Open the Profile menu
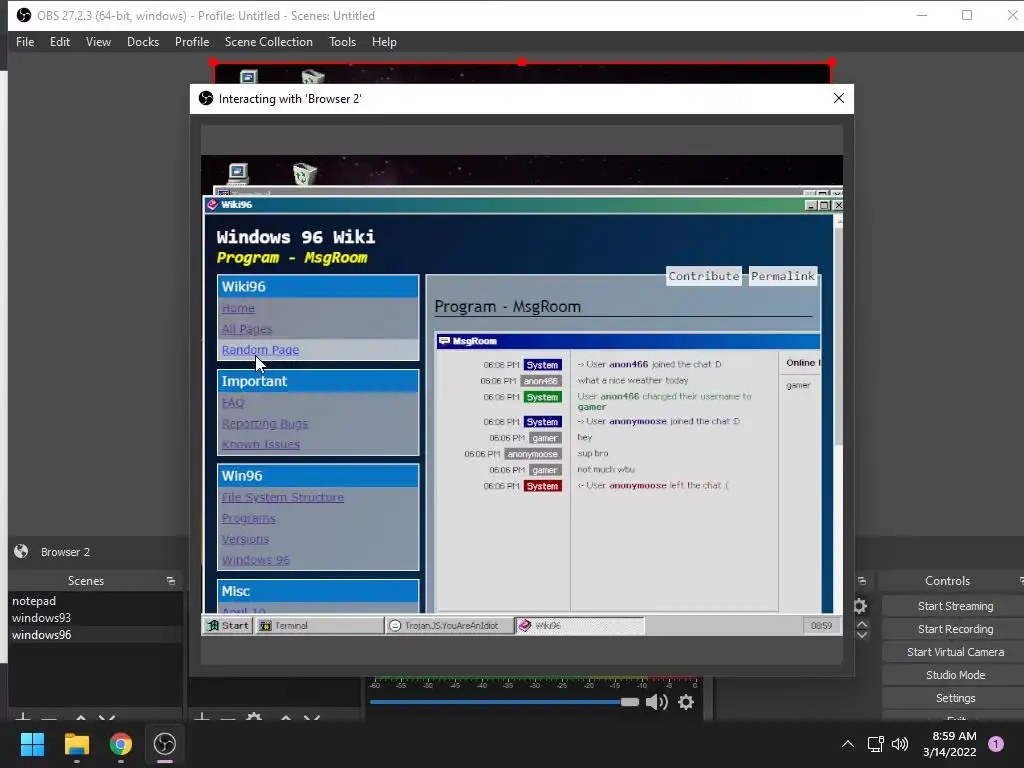The image size is (1024, 768). [x=191, y=42]
